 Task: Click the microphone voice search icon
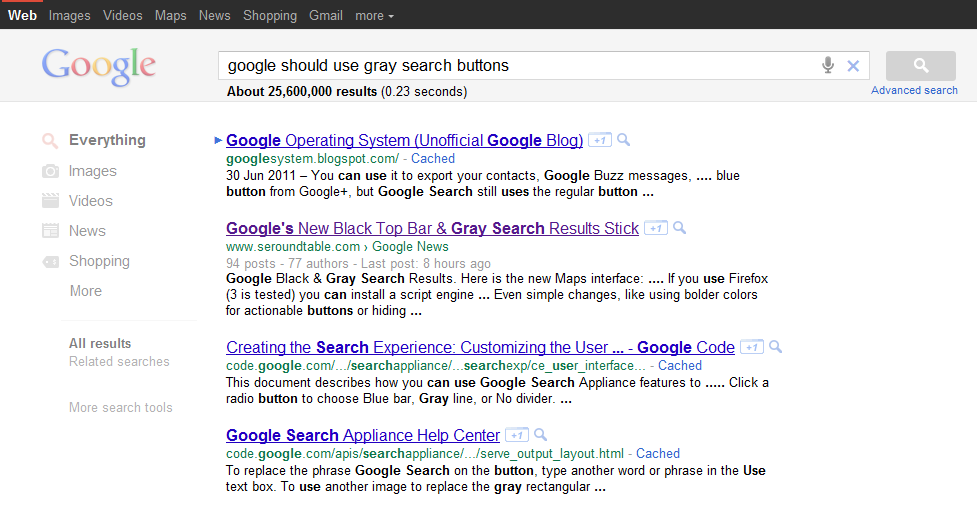pos(827,65)
